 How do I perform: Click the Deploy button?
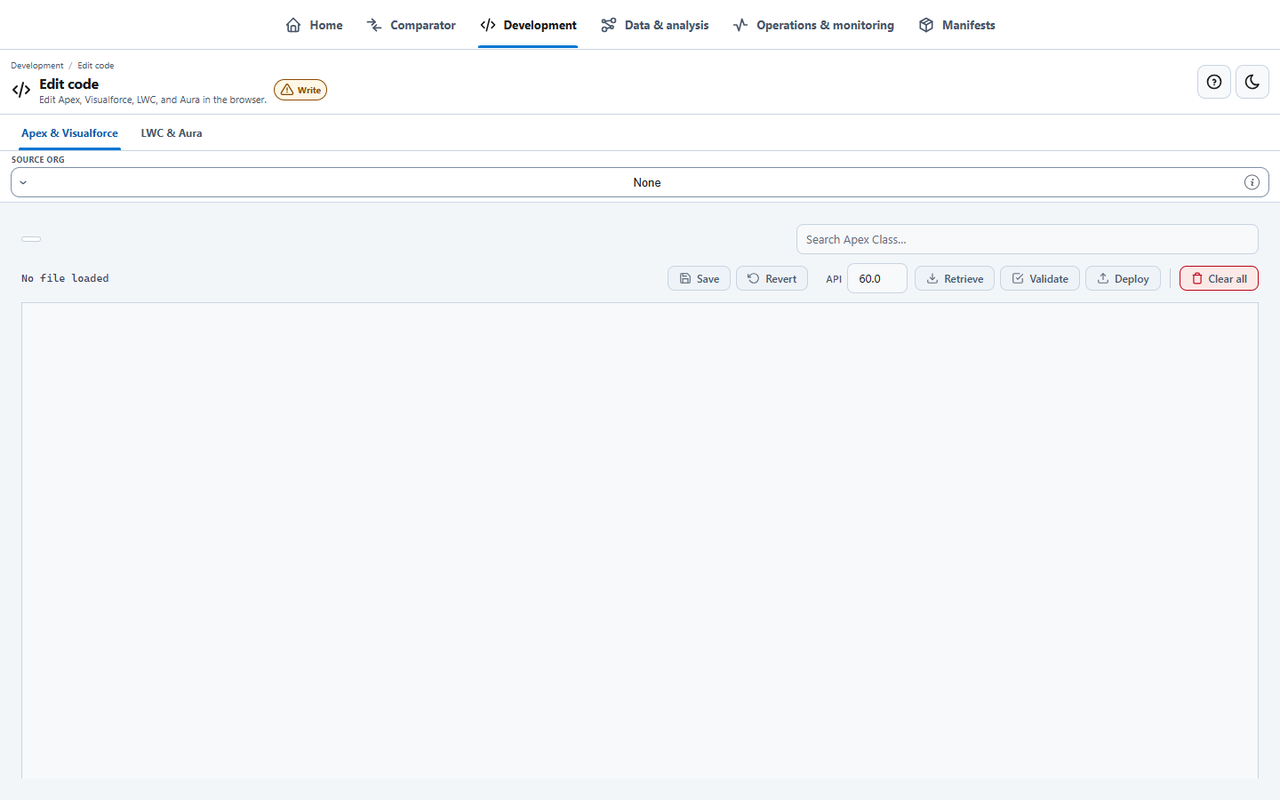1123,278
